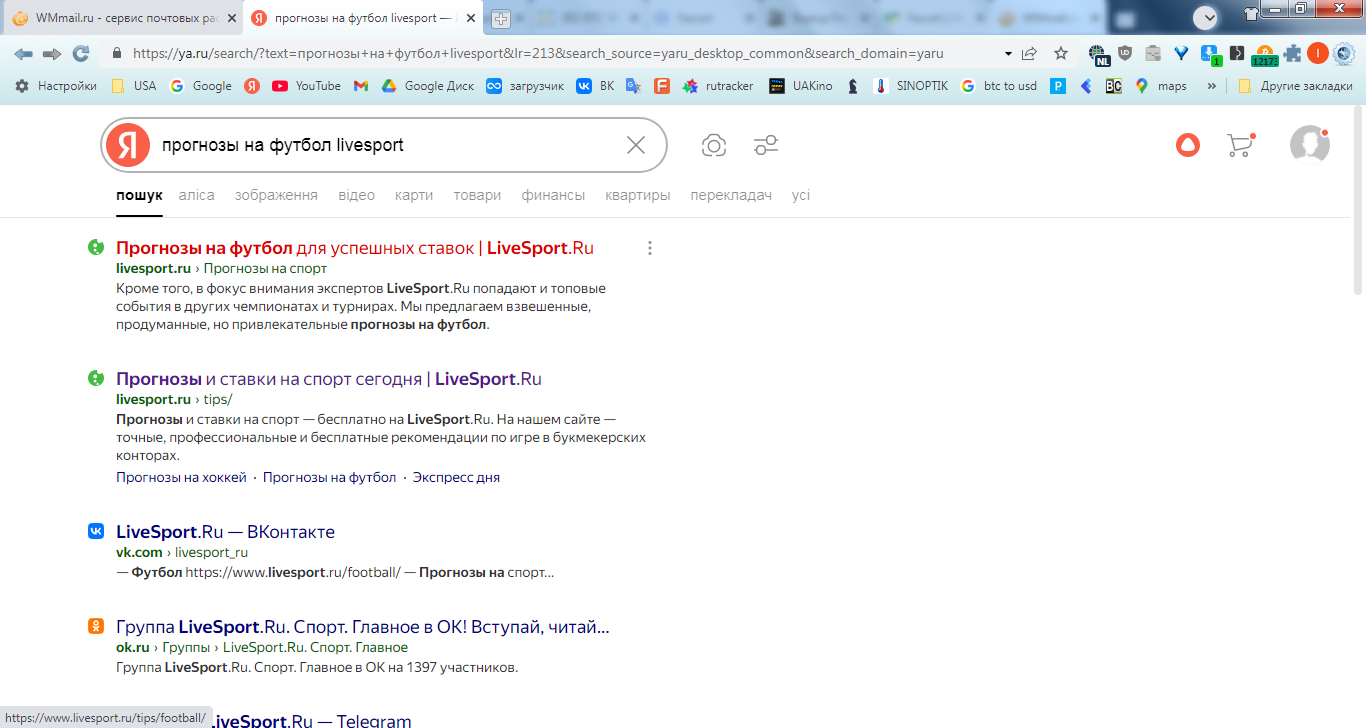Viewport: 1366px width, 728px height.
Task: Open the maps bookmark
Action: (1160, 86)
